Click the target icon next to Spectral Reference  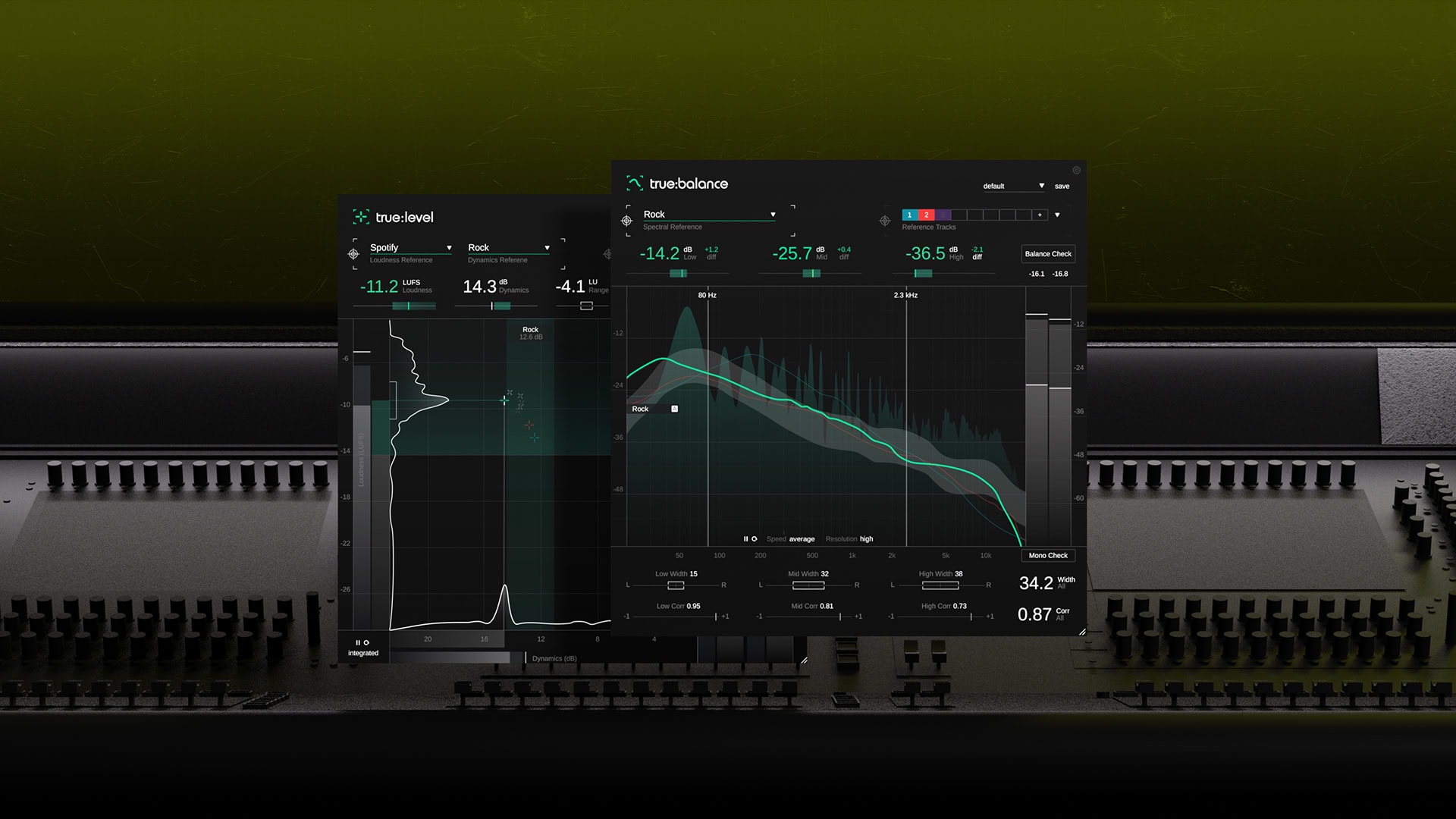click(626, 219)
